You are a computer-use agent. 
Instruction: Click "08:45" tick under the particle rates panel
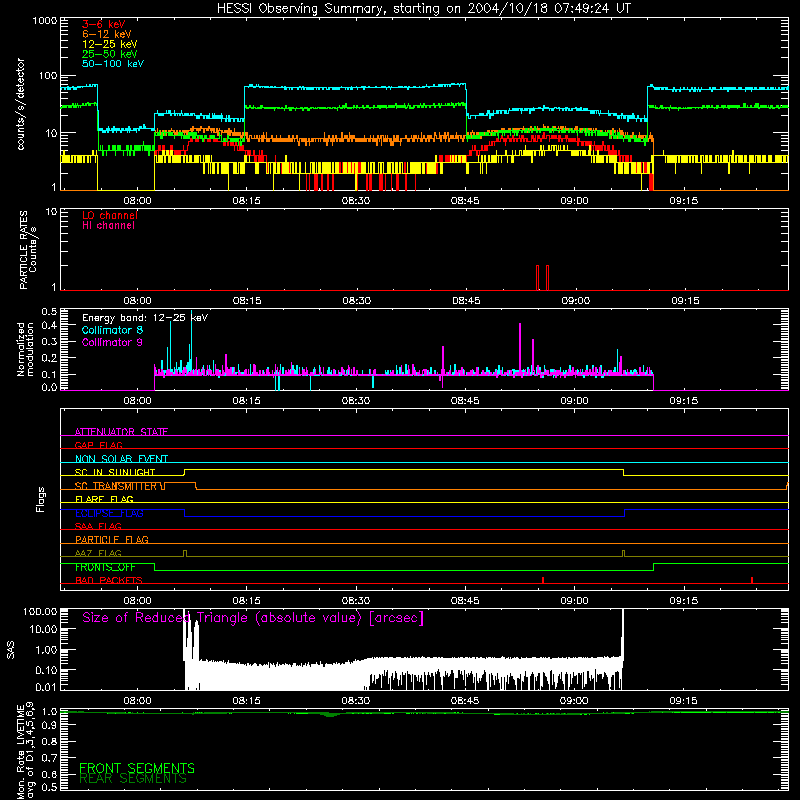tap(466, 301)
